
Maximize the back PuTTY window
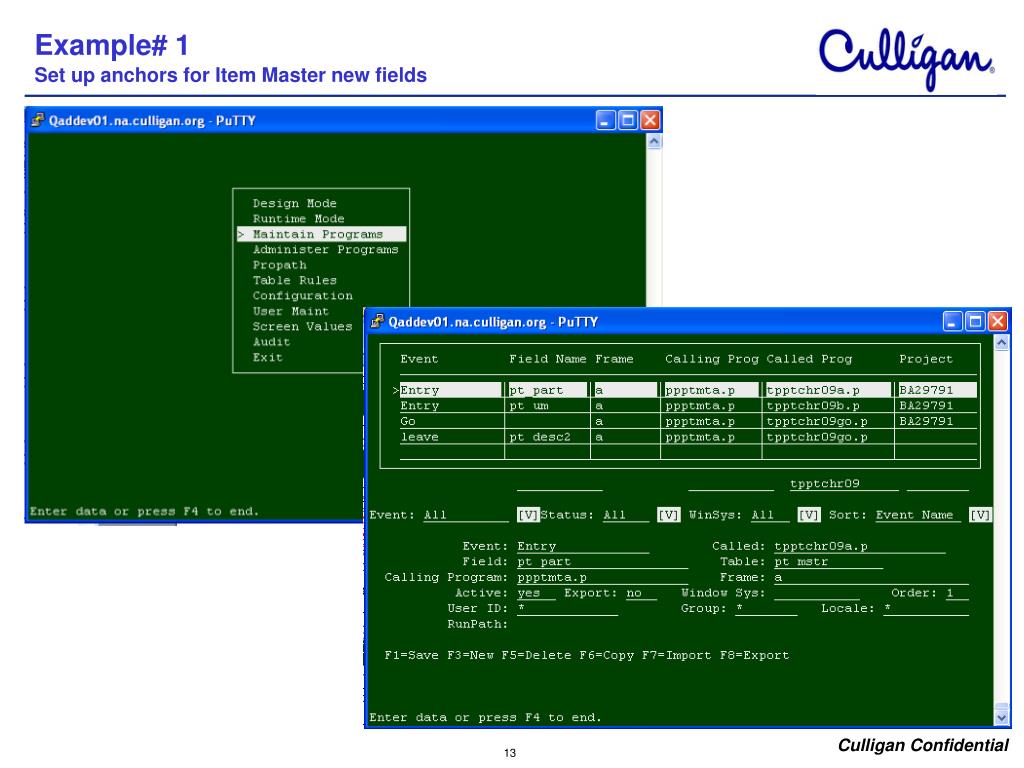coord(628,120)
